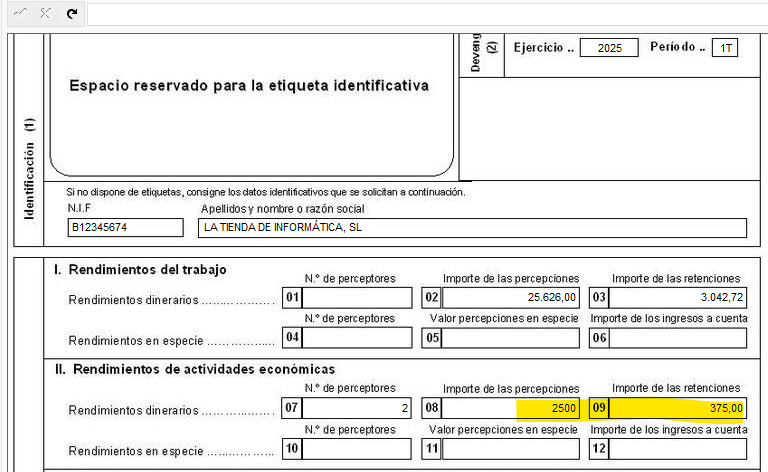
Task: Click the cancel X icon in toolbar
Action: tap(45, 13)
